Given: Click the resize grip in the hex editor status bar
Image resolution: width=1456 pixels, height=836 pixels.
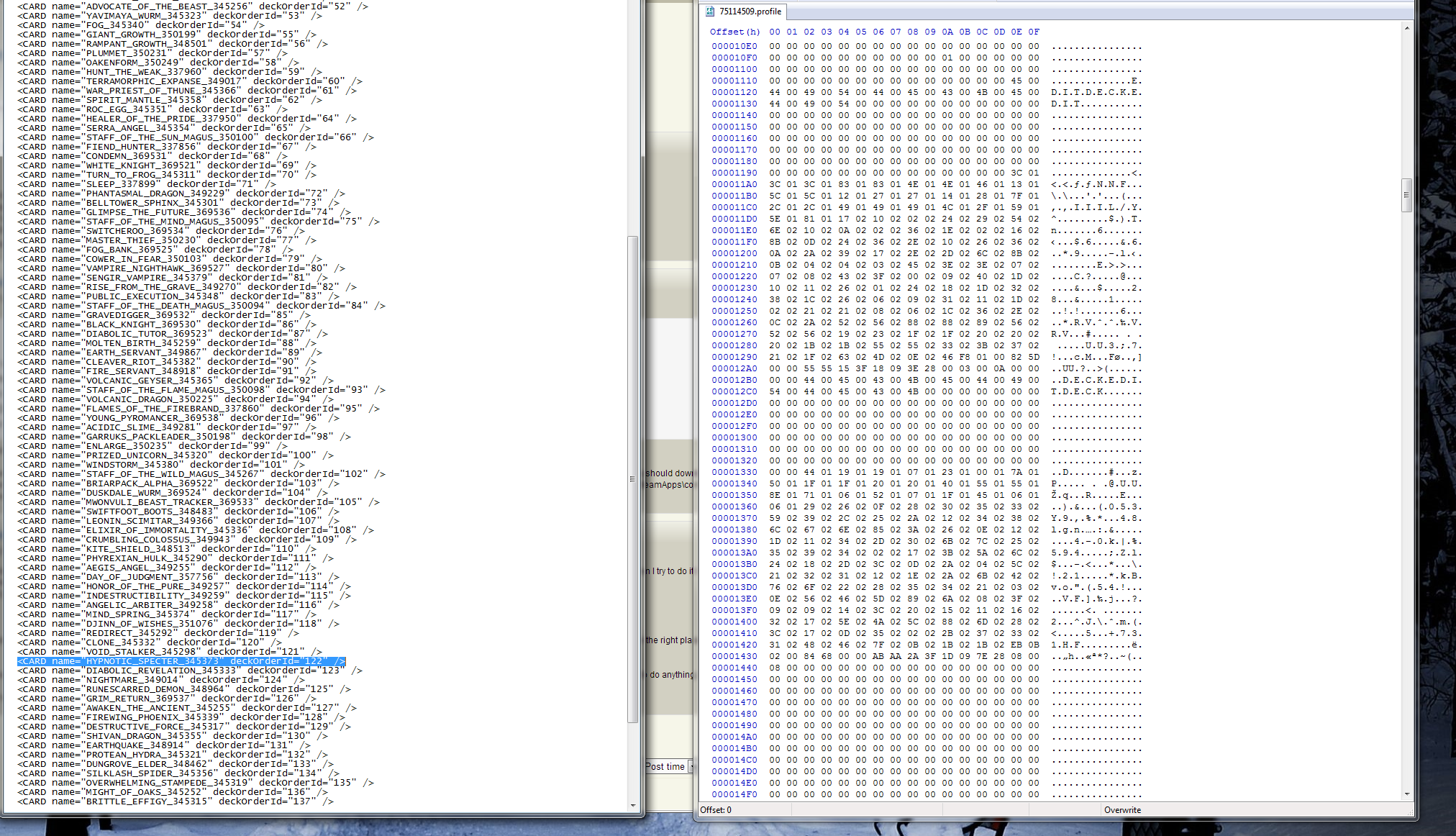Looking at the screenshot, I should [1410, 812].
